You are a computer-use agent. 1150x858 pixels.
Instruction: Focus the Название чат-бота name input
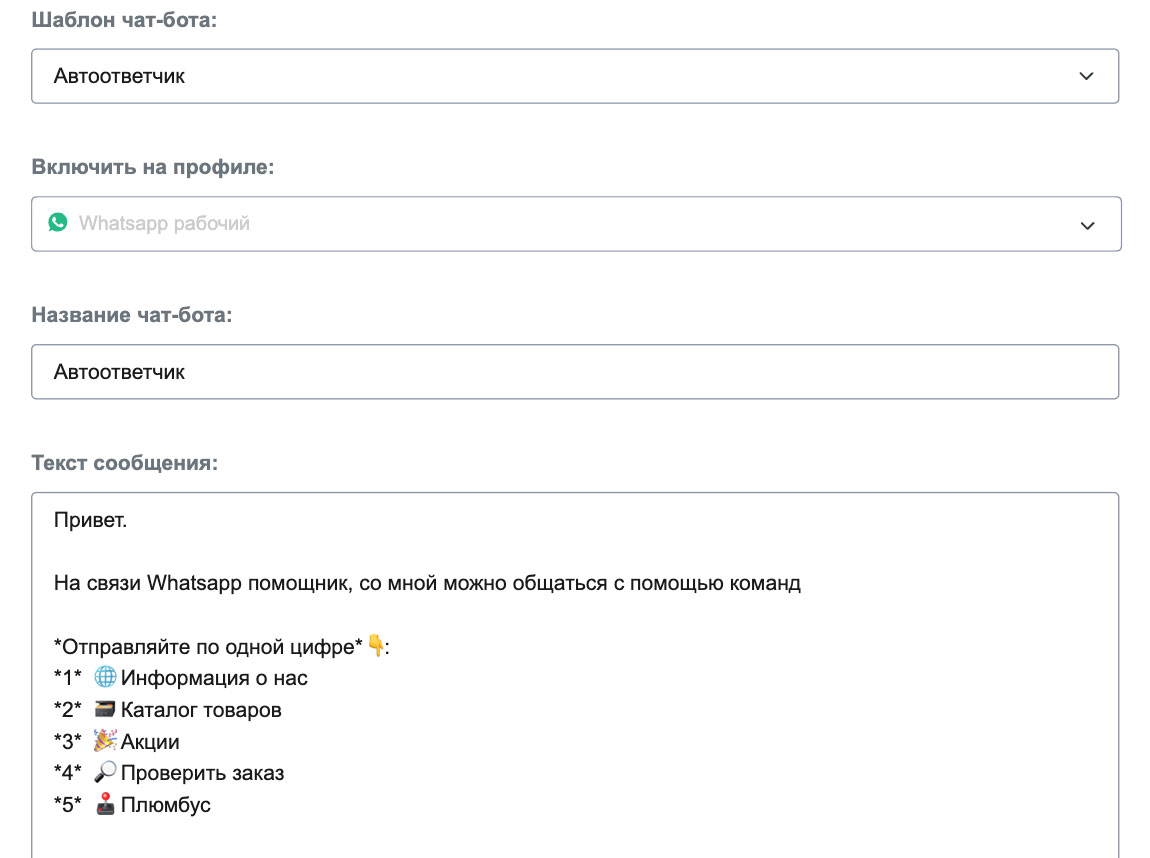(x=574, y=372)
